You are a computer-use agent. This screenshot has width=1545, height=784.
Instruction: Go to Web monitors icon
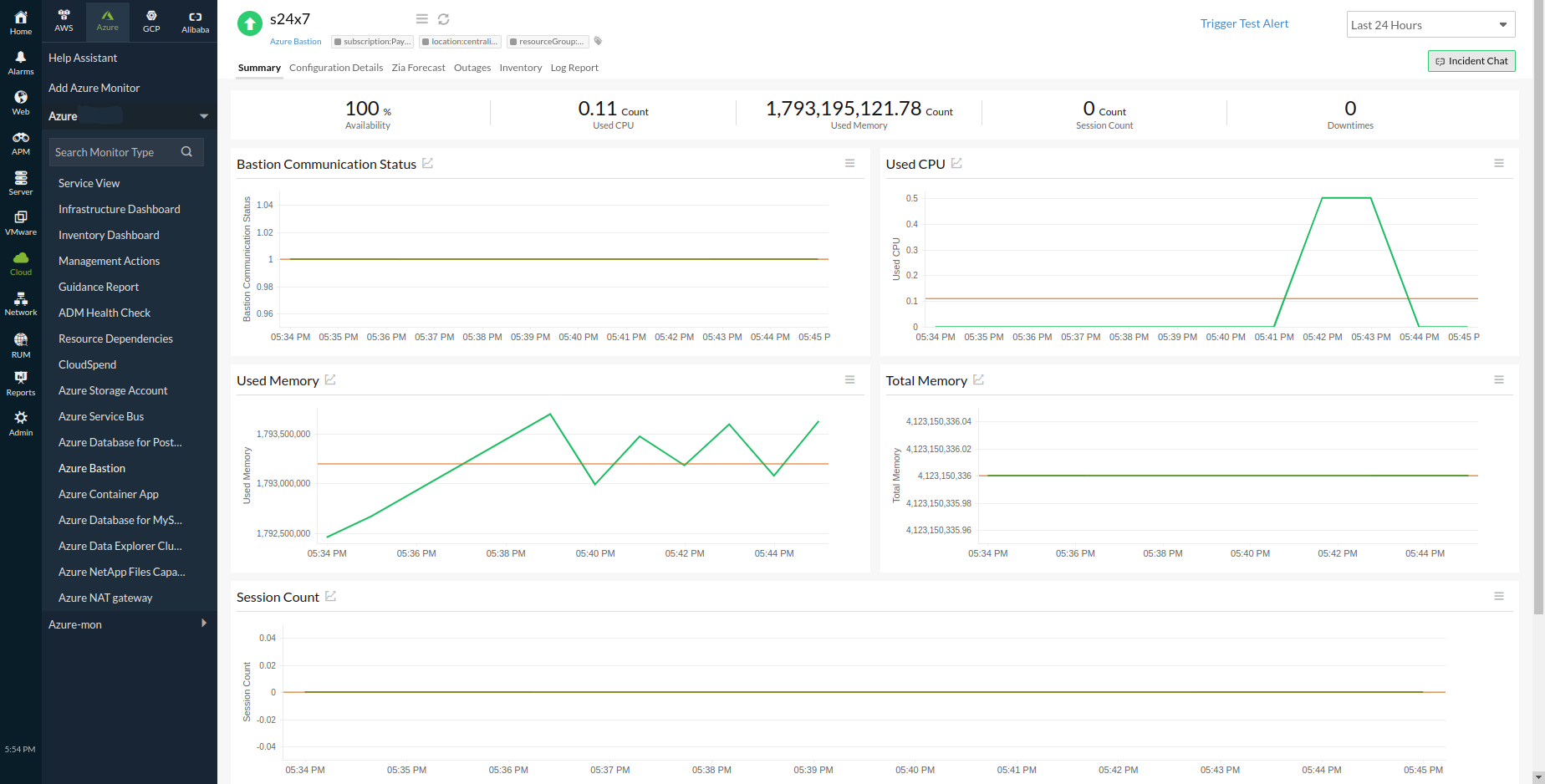(x=21, y=97)
